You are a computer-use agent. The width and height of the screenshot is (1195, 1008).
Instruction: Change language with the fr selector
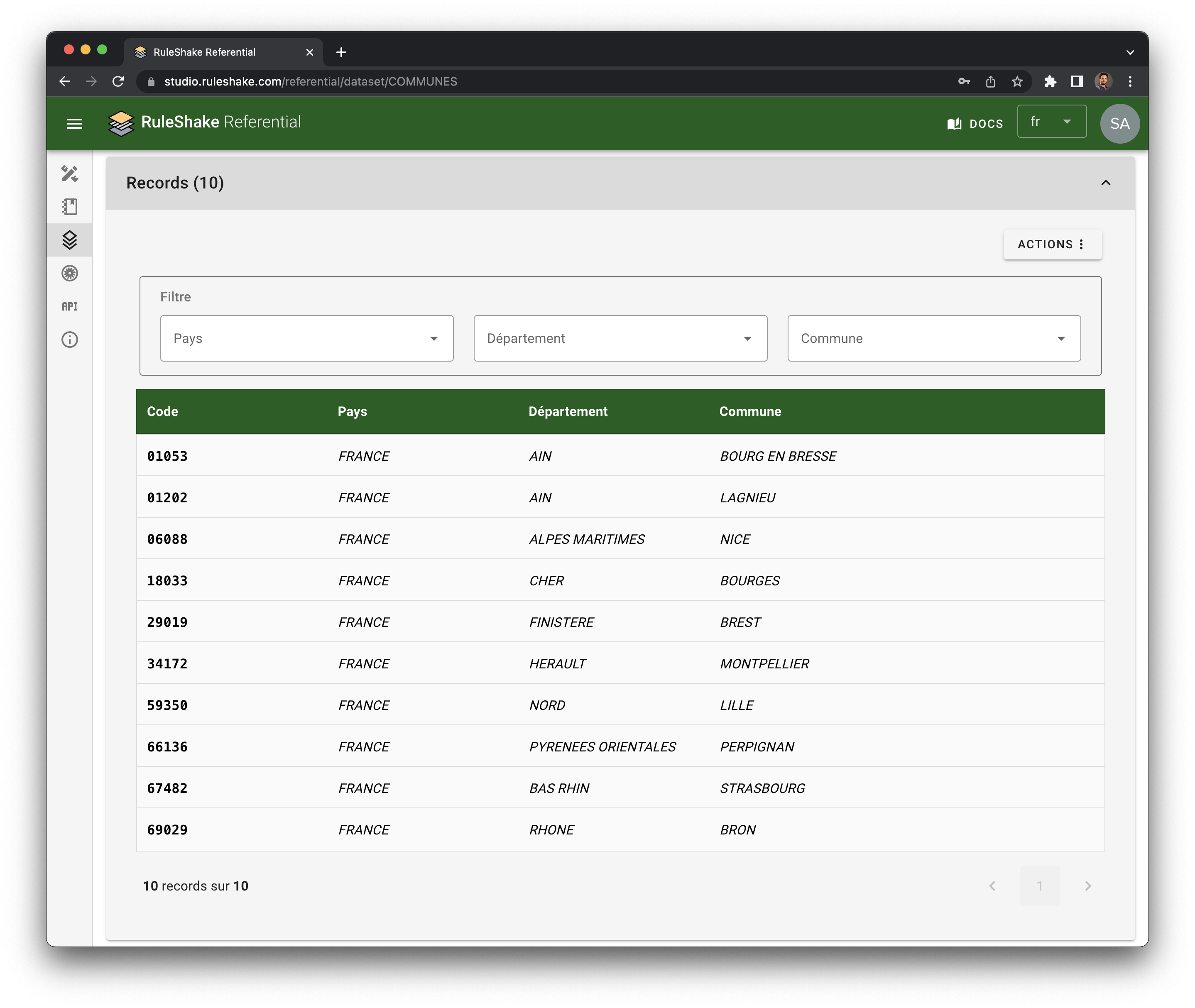pos(1051,122)
